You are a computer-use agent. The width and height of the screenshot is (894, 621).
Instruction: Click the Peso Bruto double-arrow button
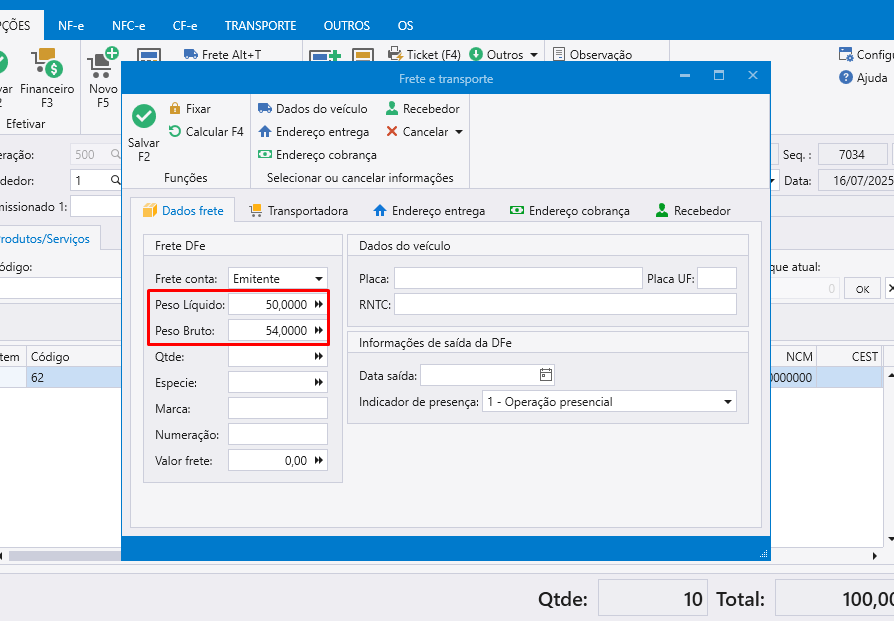tap(319, 331)
